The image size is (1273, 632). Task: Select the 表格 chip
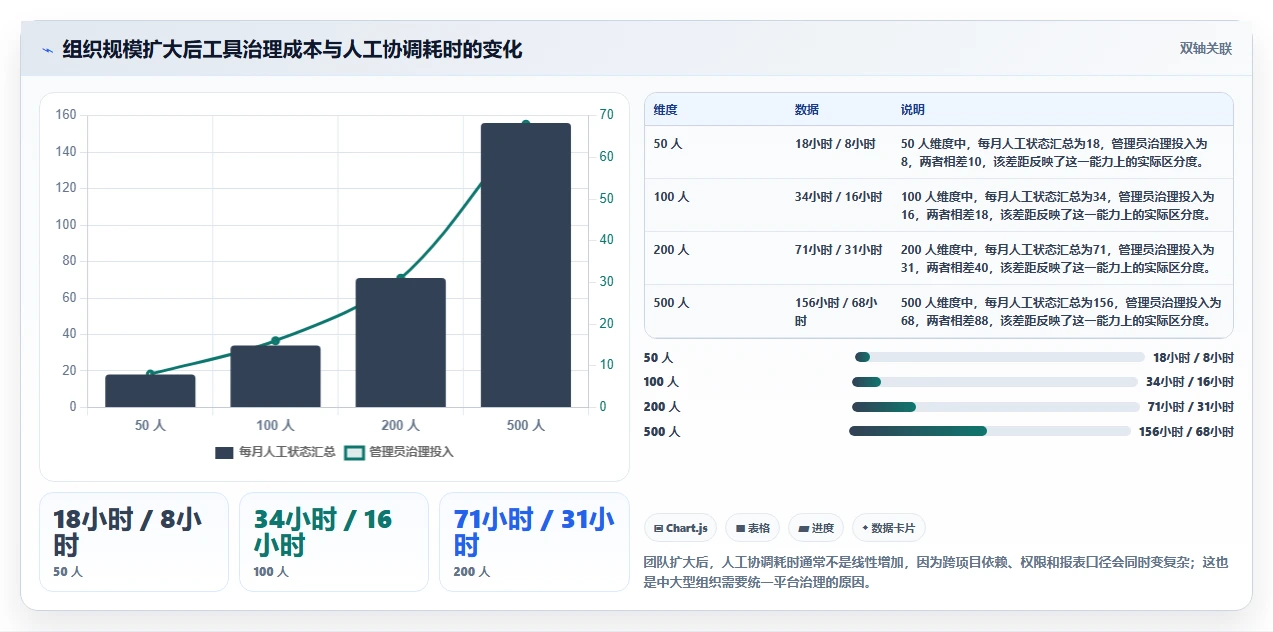[753, 528]
